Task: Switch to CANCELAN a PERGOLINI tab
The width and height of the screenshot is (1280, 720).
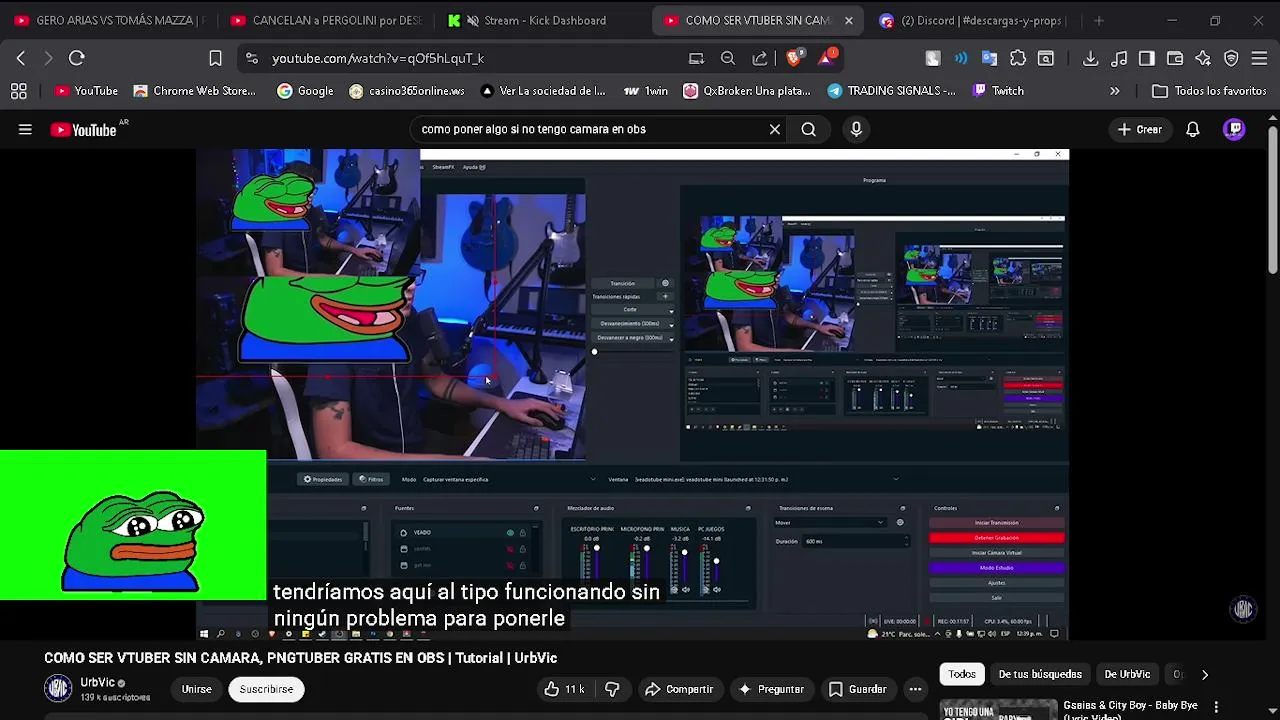Action: [x=326, y=20]
